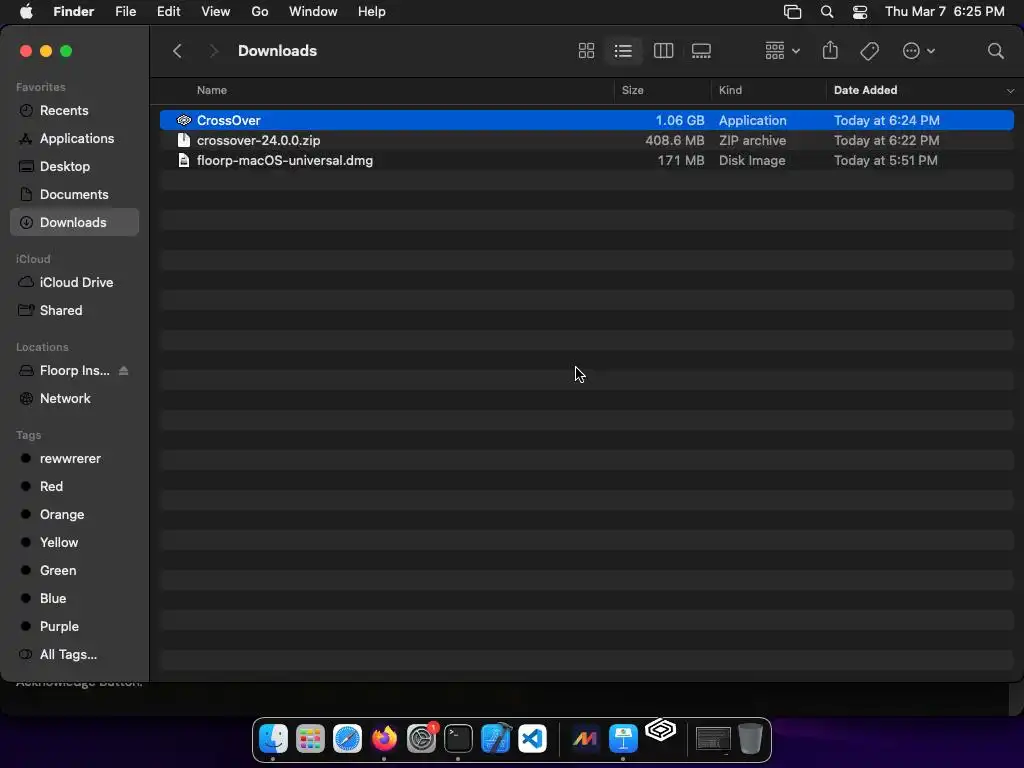The width and height of the screenshot is (1024, 768).
Task: Open Applications in the sidebar
Action: coord(74,138)
